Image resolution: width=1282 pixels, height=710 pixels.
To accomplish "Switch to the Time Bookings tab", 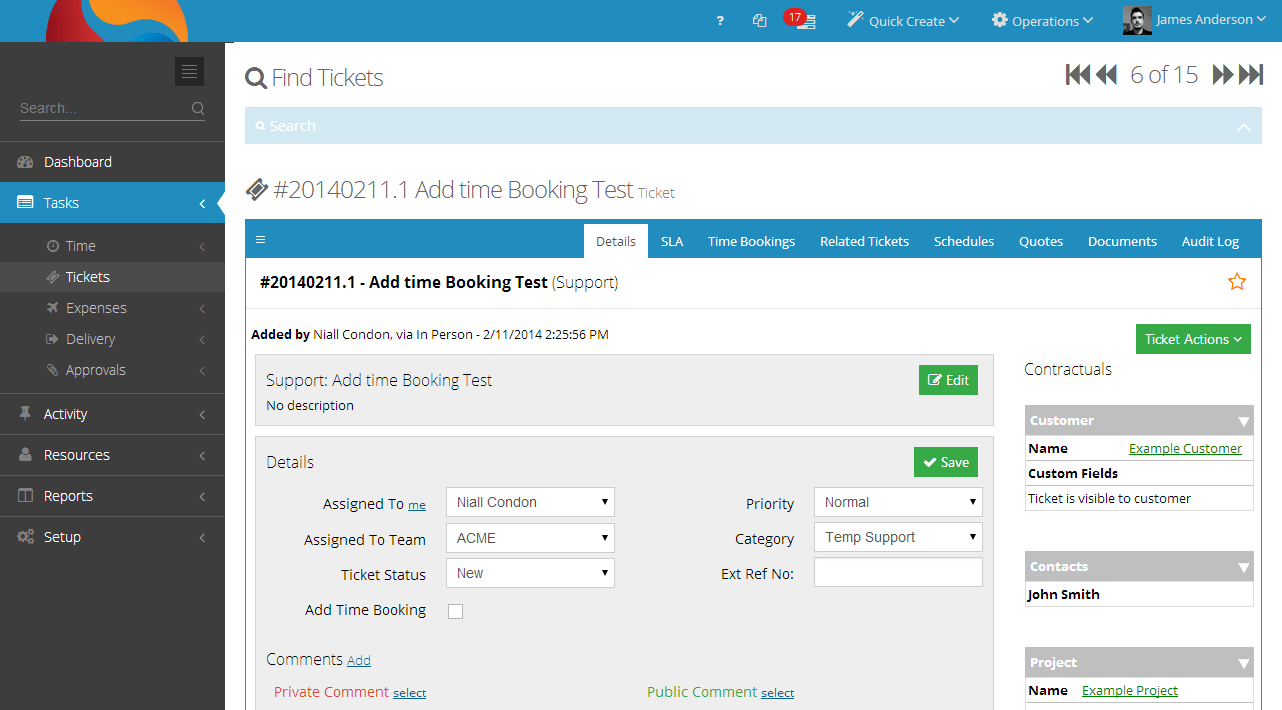I will tap(751, 241).
